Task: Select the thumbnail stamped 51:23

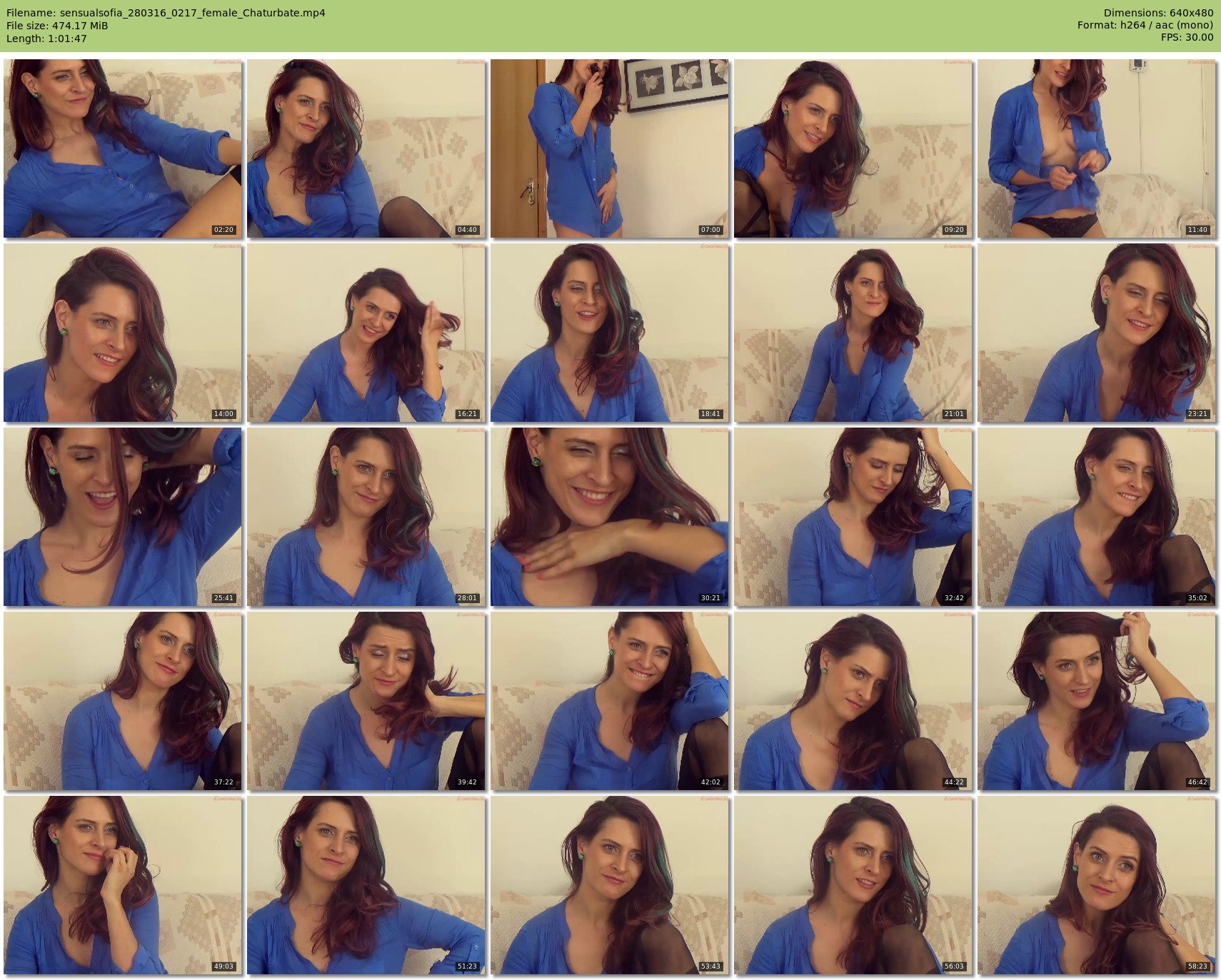Action: [x=366, y=885]
